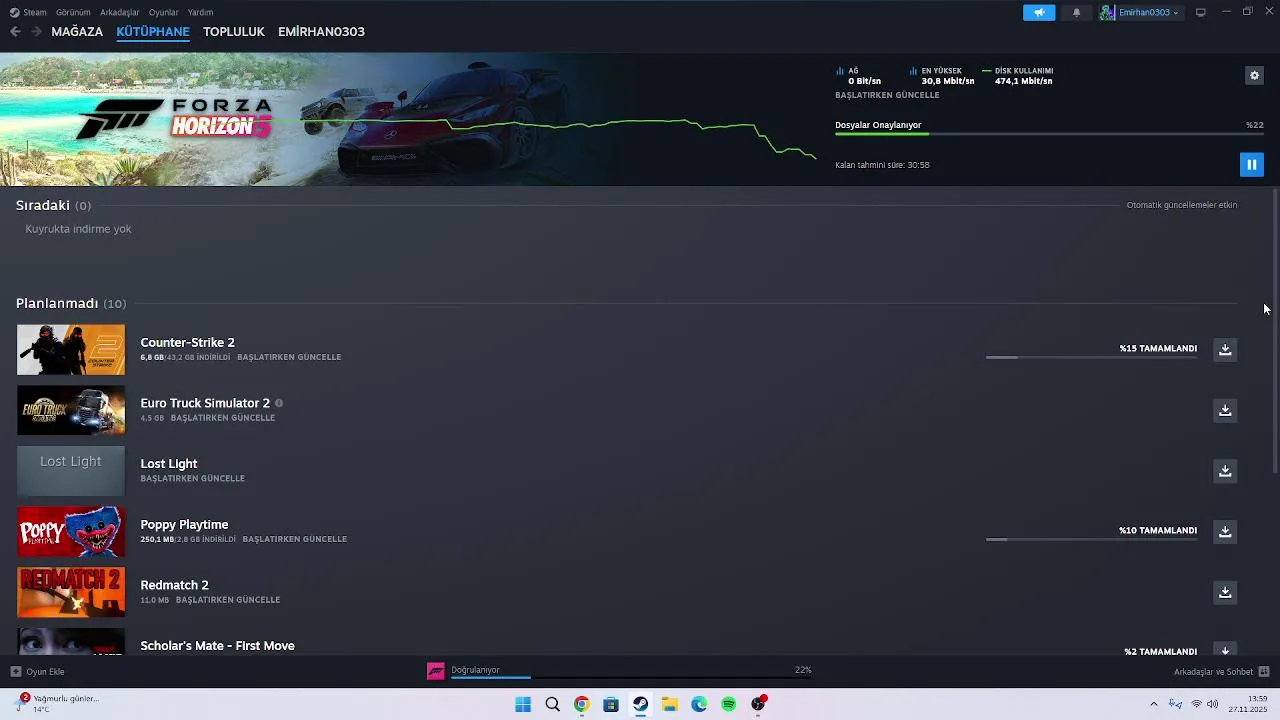The height and width of the screenshot is (720, 1280).
Task: Go back with the left arrow
Action: [x=15, y=31]
